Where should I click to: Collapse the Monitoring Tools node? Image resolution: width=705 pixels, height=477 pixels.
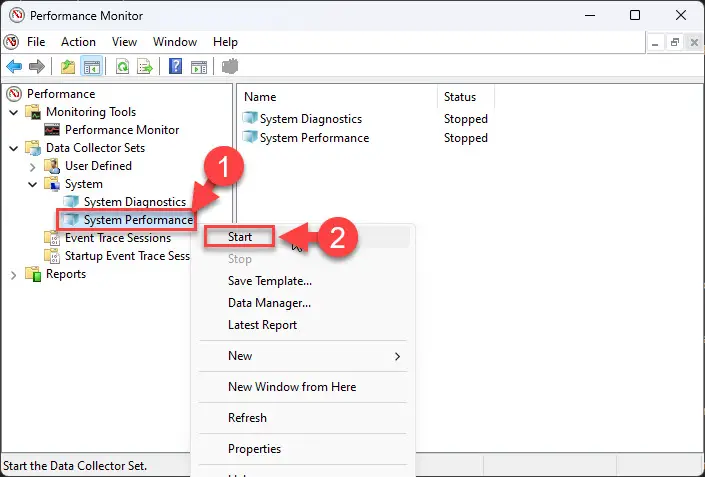click(14, 112)
